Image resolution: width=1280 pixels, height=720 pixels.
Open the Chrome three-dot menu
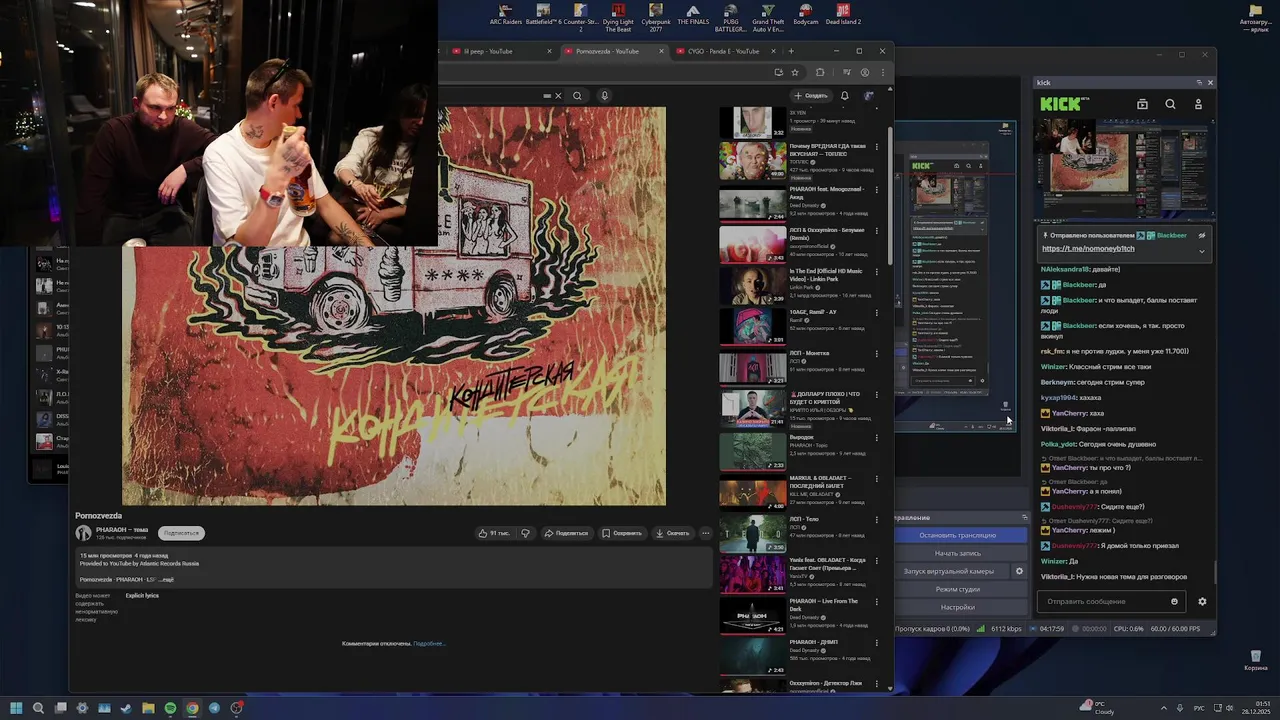coord(882,72)
